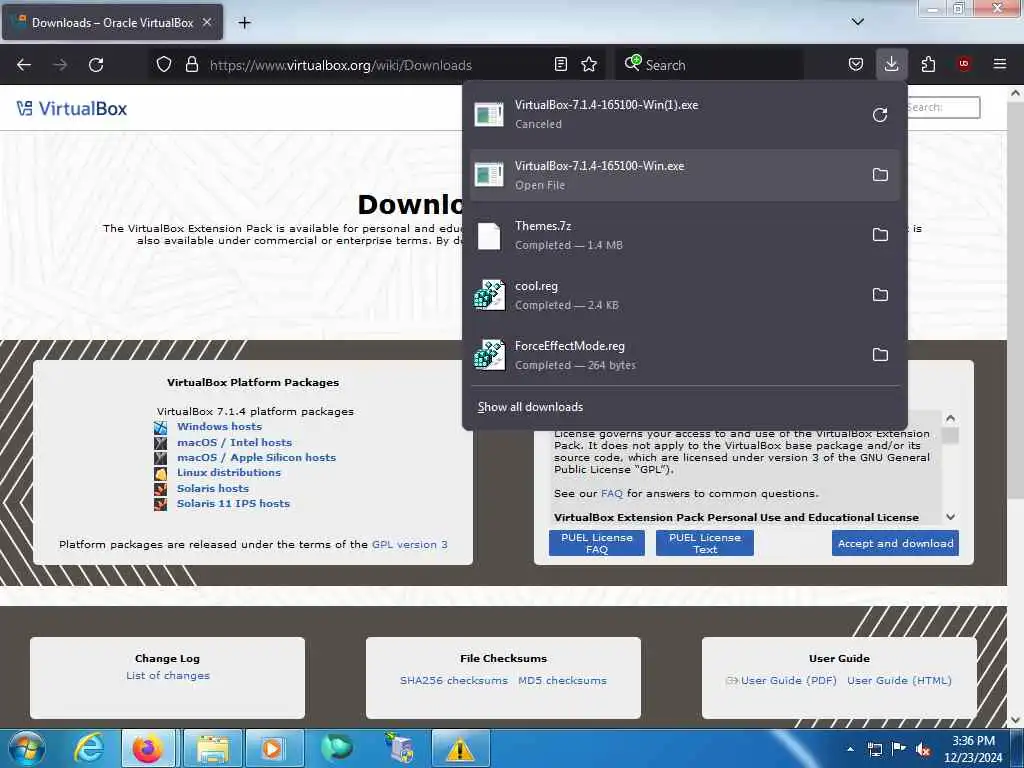Click the VirtualBox logo in page header
1024x768 pixels.
pyautogui.click(x=72, y=108)
